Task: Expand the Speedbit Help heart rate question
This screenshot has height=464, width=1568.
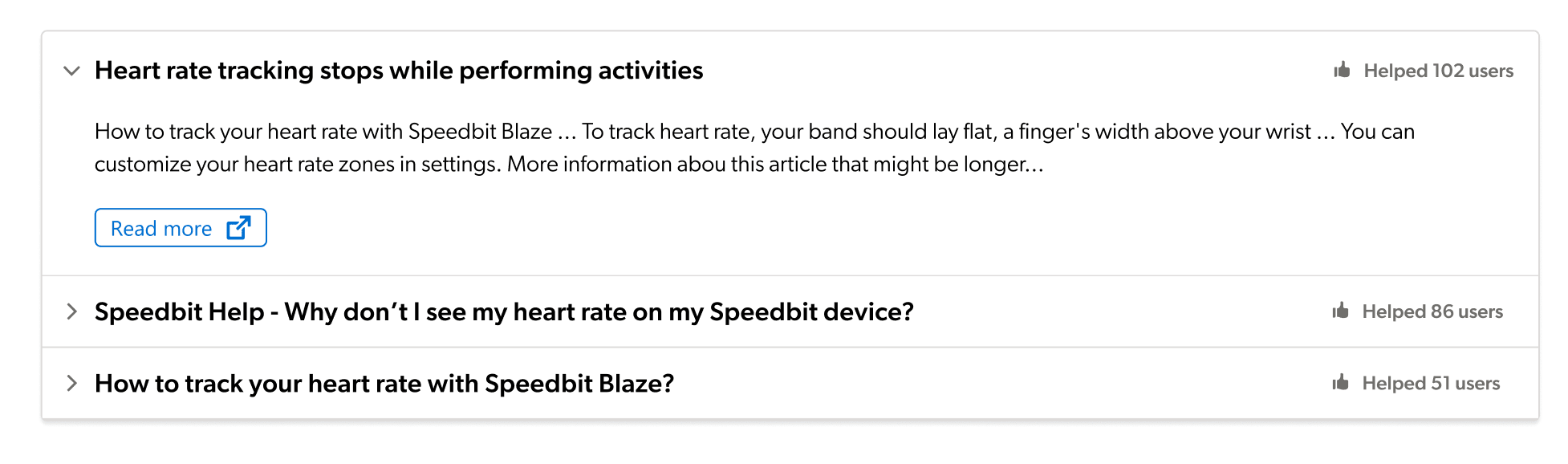Action: tap(504, 311)
